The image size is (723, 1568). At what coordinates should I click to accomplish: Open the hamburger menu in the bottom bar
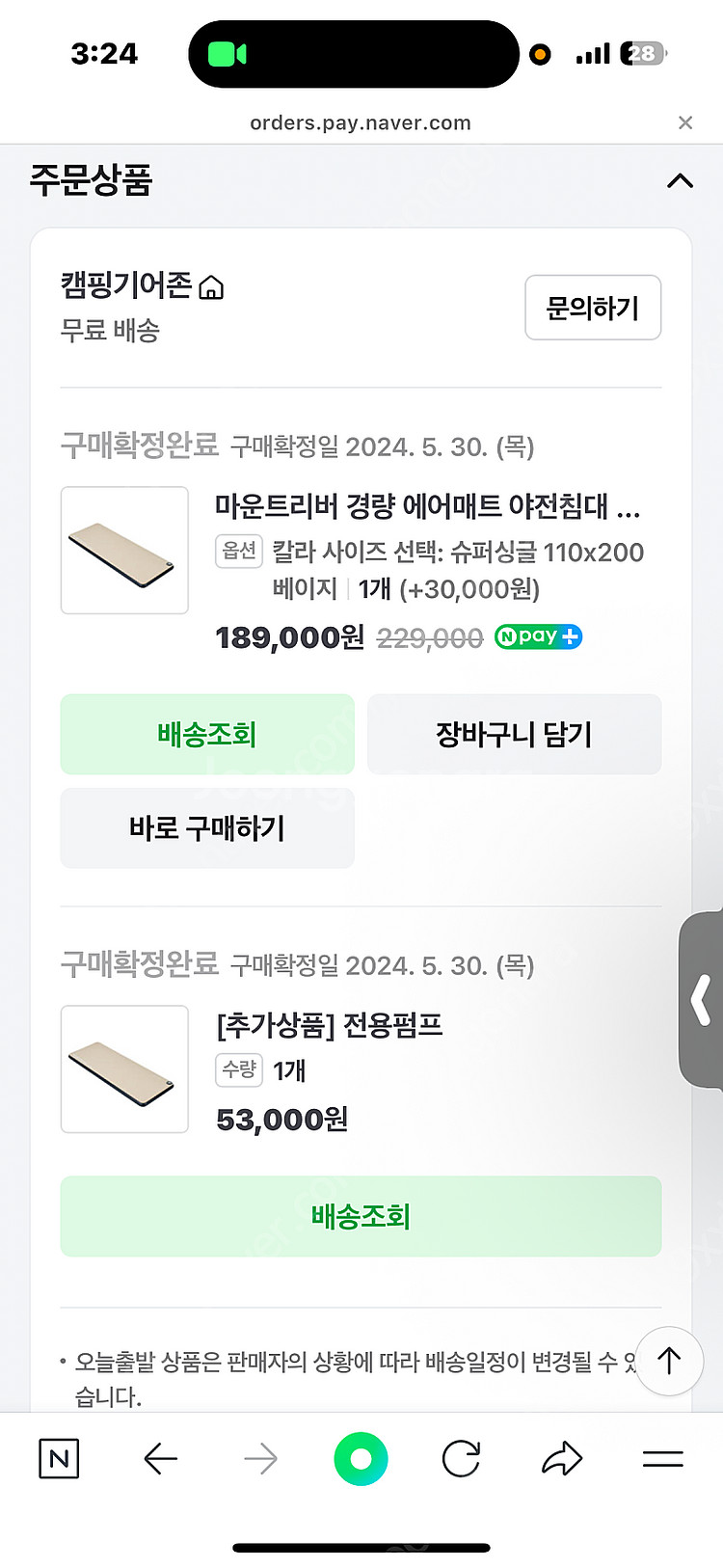click(662, 1459)
